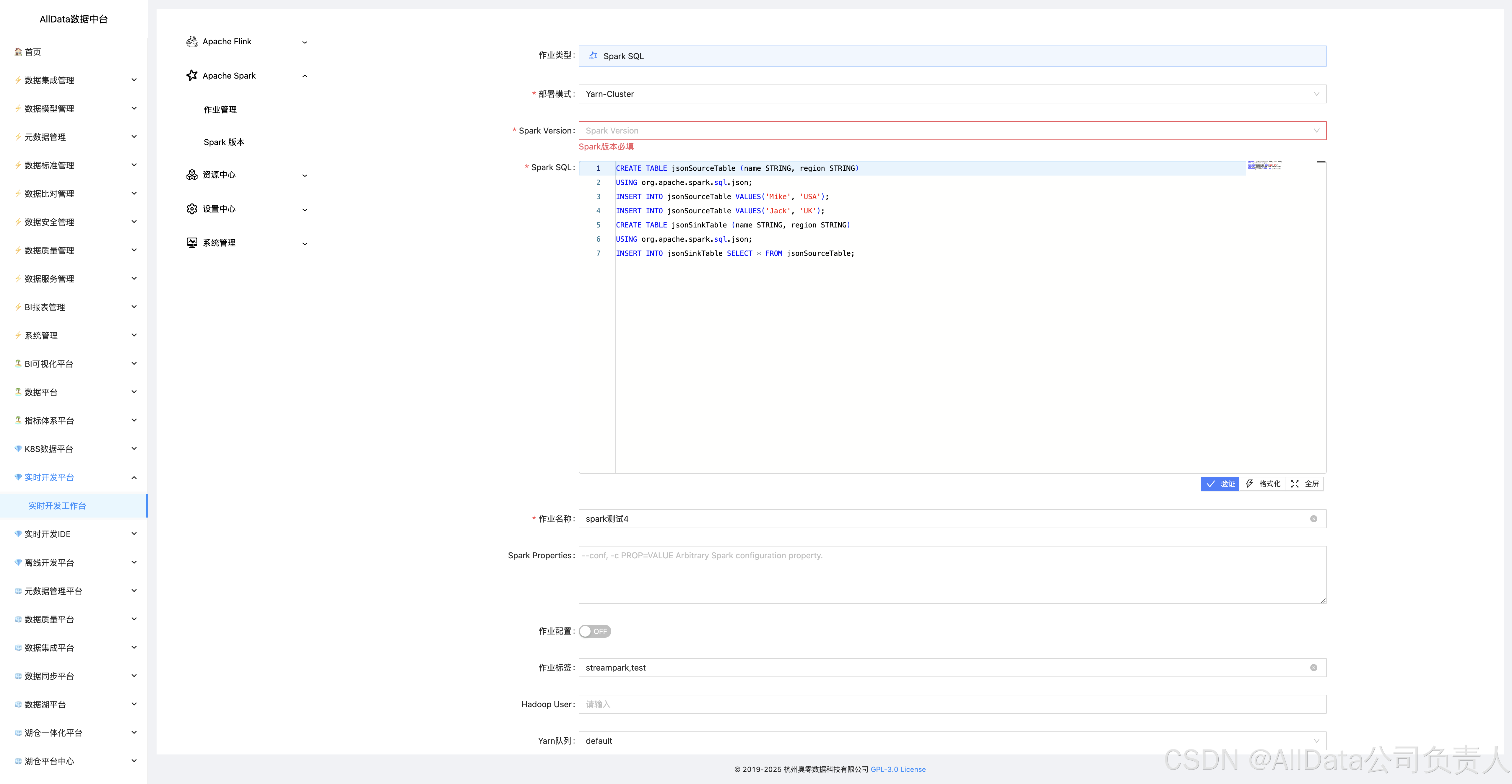Click the diamond icon for K8S数据平台

click(18, 448)
